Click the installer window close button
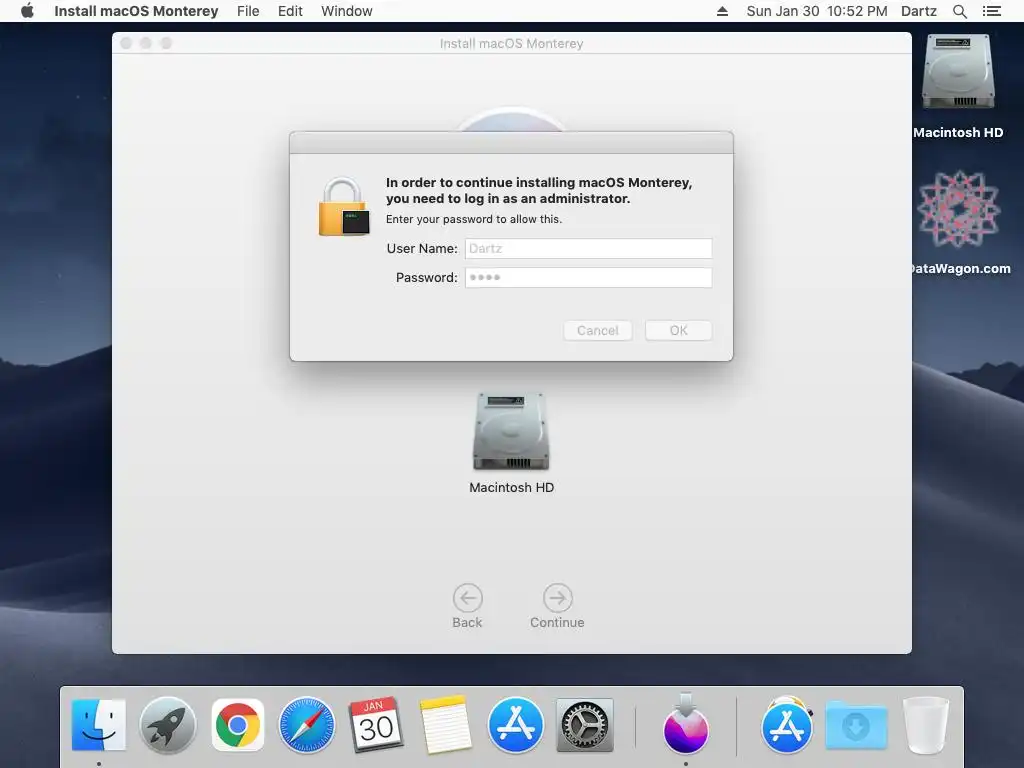Viewport: 1024px width, 768px height. [126, 43]
